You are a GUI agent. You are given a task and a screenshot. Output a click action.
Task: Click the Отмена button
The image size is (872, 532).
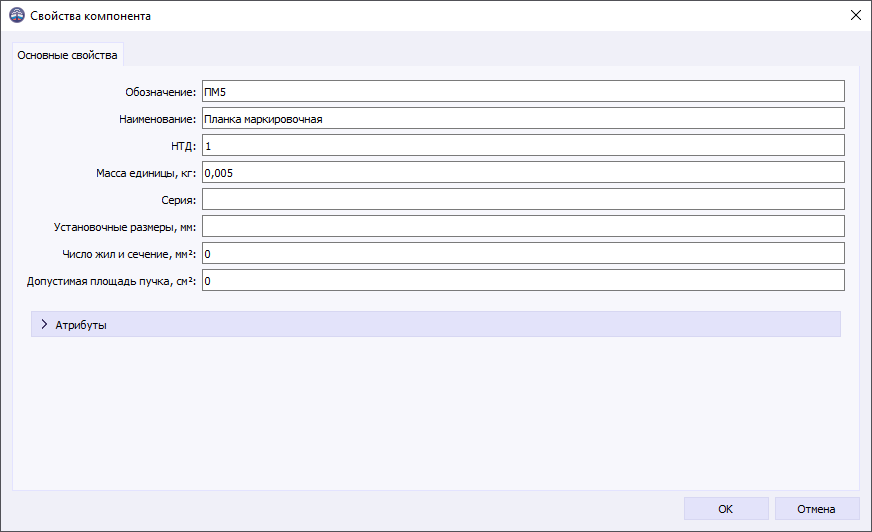click(x=816, y=509)
